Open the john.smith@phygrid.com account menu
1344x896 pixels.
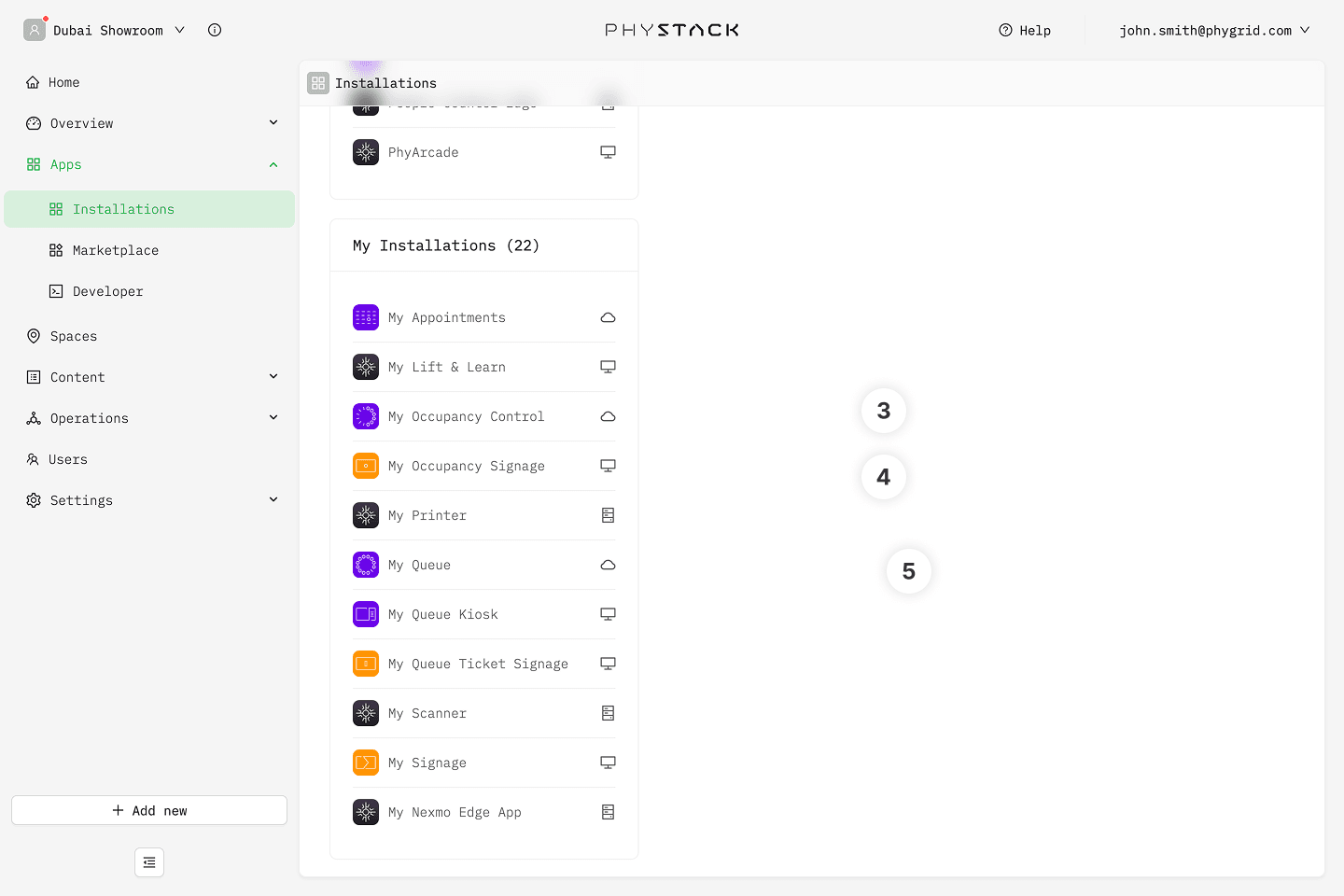[1214, 30]
